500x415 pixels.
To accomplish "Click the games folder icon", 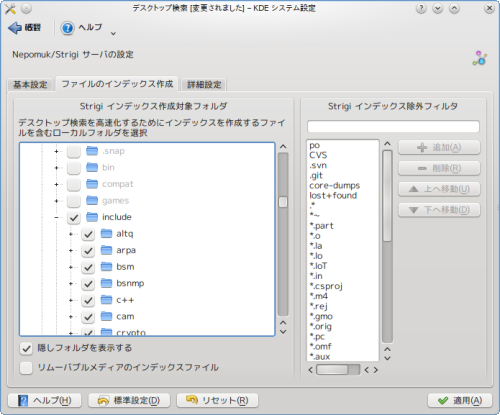I will tap(92, 201).
